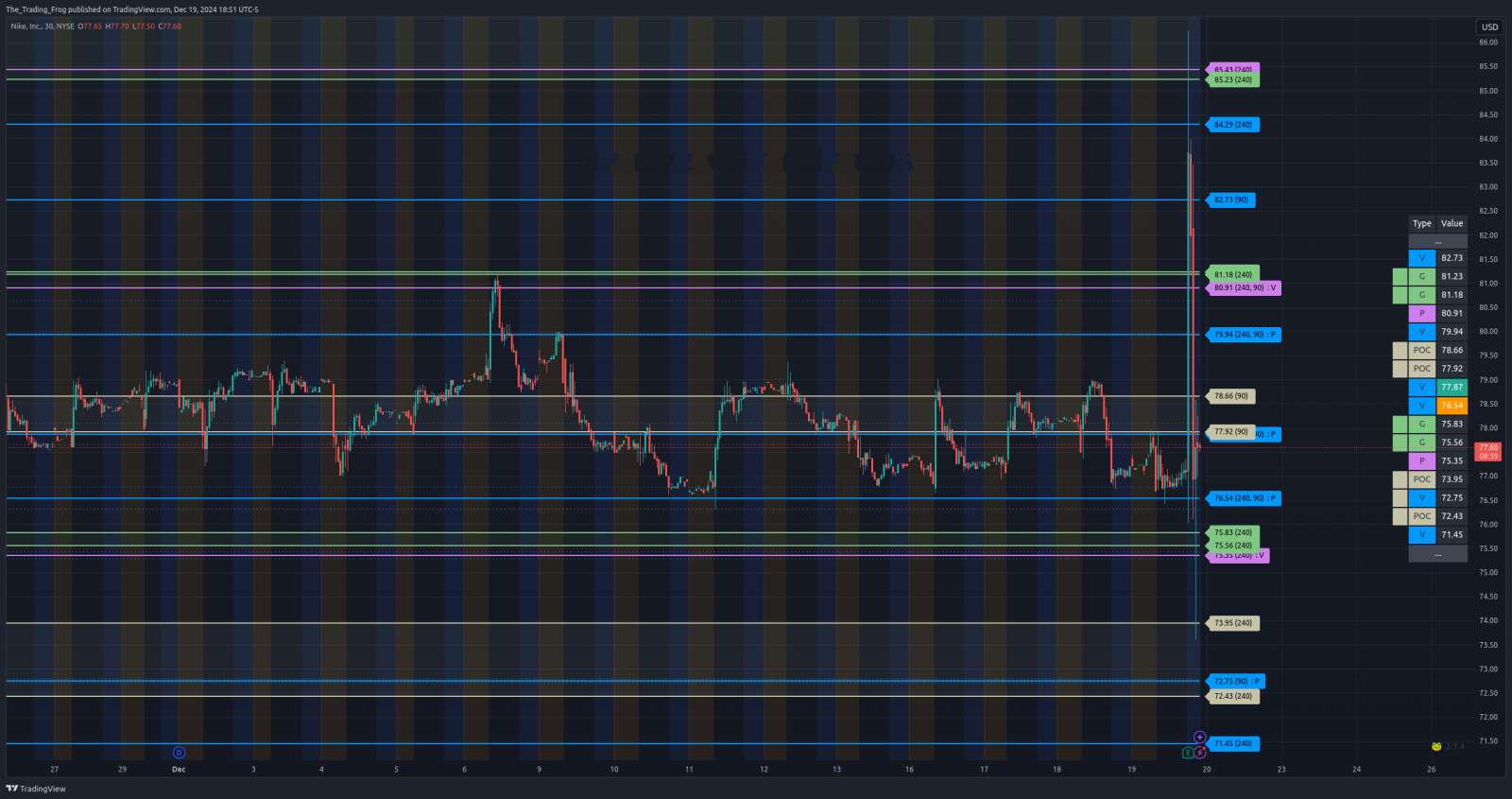
Task: Click the published by The_Trading_Frog header text
Action: [x=132, y=9]
